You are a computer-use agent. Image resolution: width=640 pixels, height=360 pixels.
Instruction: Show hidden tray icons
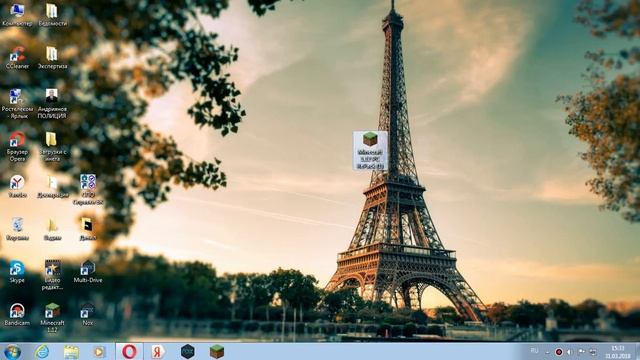tap(547, 352)
